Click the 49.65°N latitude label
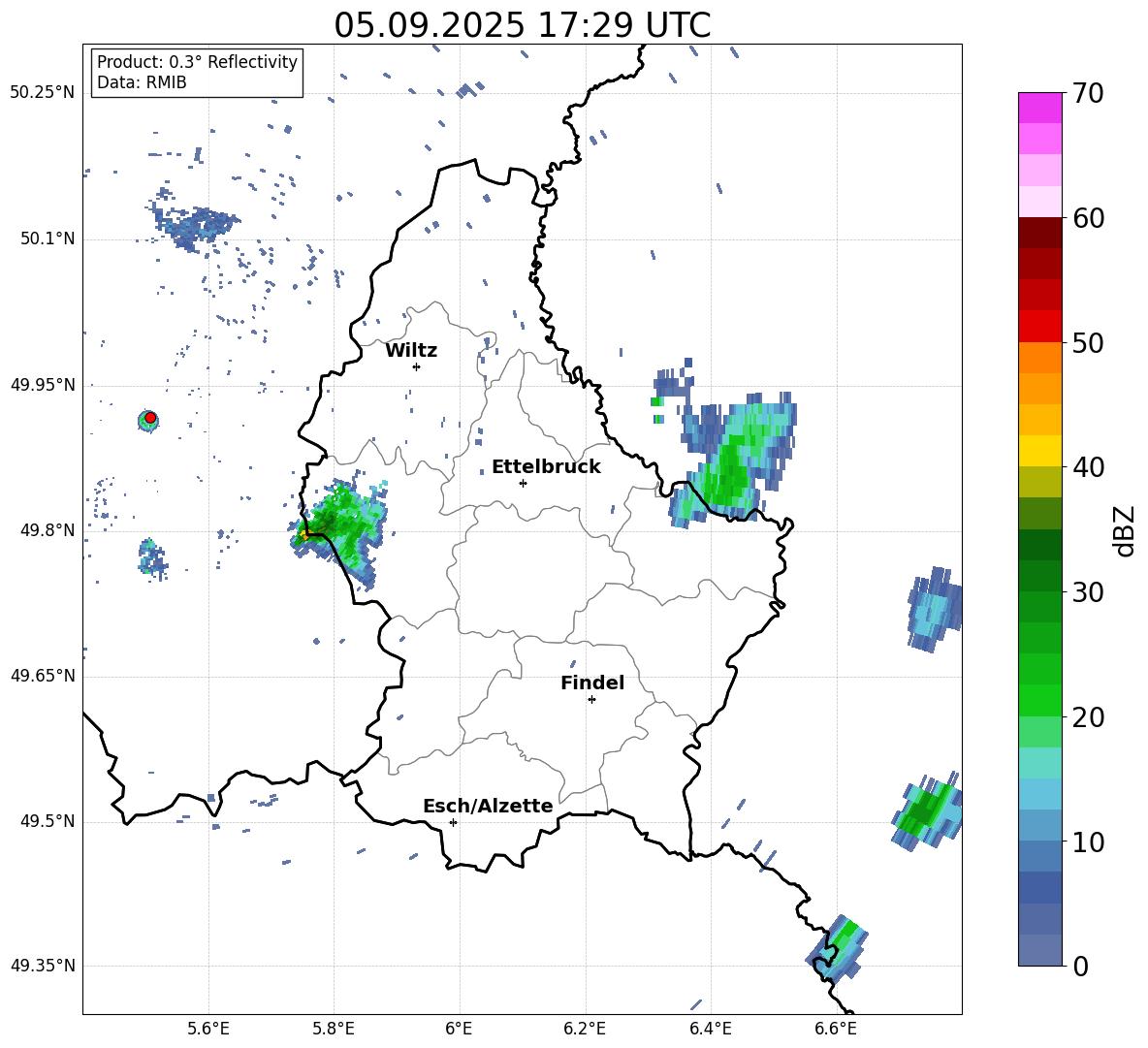 coord(43,676)
